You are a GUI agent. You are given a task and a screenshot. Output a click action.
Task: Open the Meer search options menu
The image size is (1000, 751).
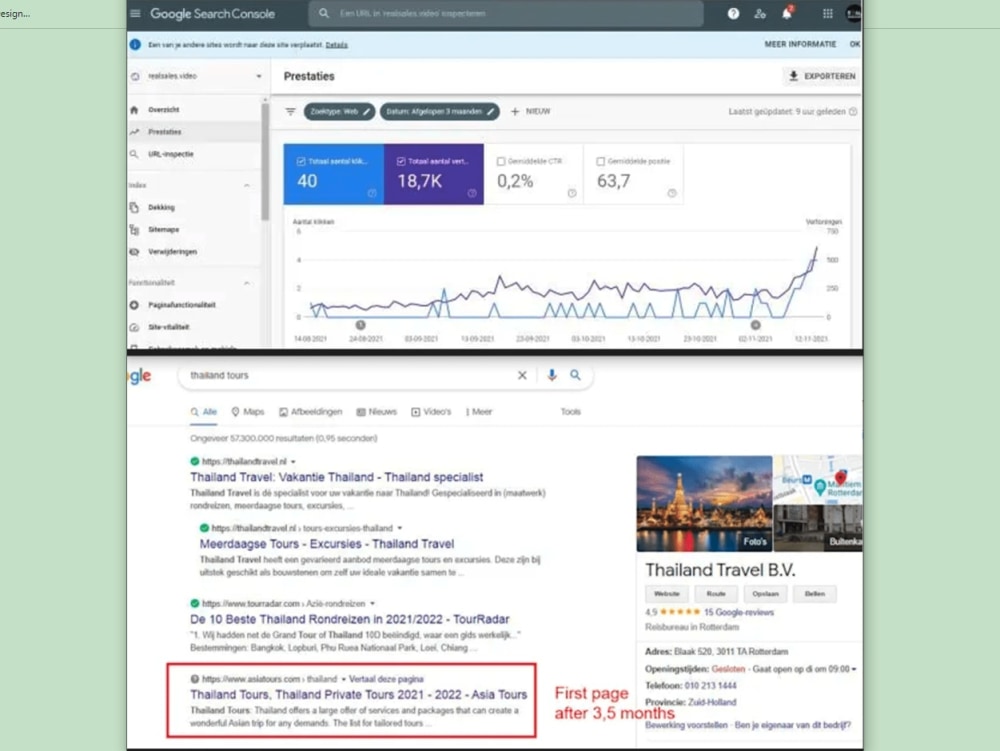[x=479, y=412]
